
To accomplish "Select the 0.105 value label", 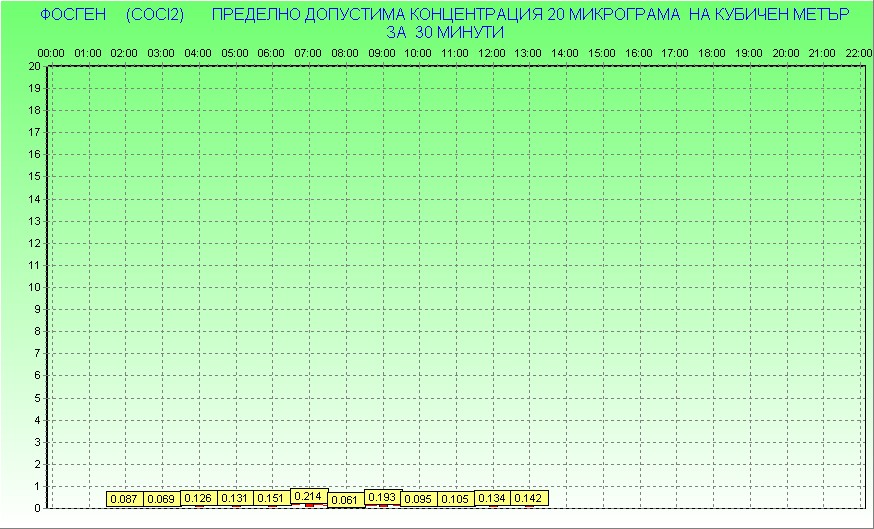I will tap(455, 499).
